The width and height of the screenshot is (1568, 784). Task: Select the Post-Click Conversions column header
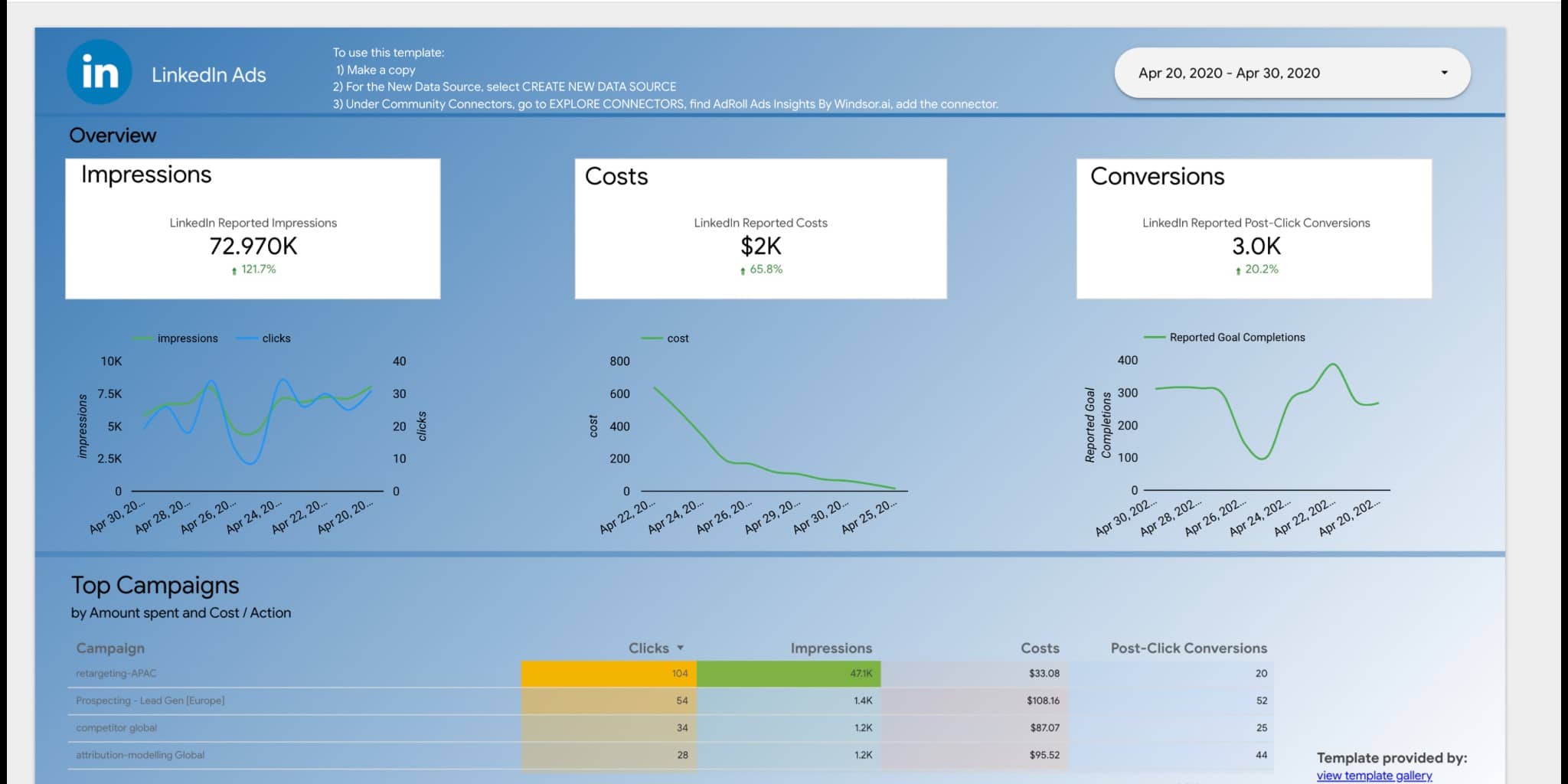coord(1188,648)
